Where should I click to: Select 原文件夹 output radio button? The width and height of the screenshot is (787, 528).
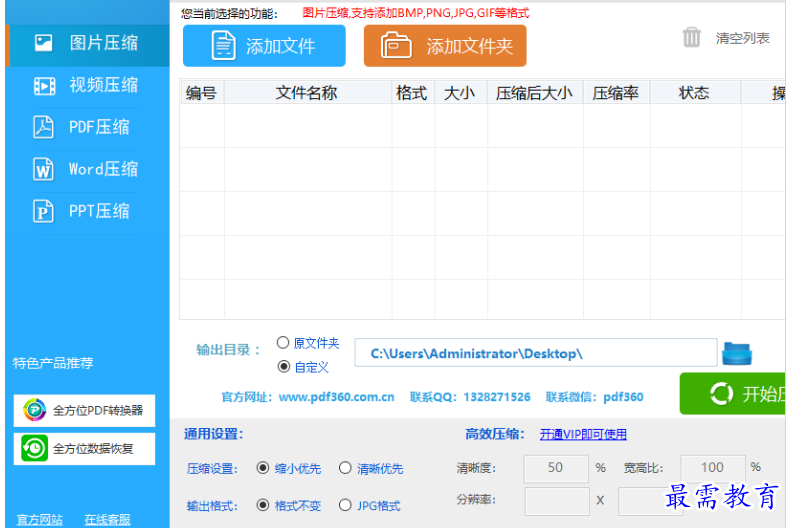click(x=284, y=343)
